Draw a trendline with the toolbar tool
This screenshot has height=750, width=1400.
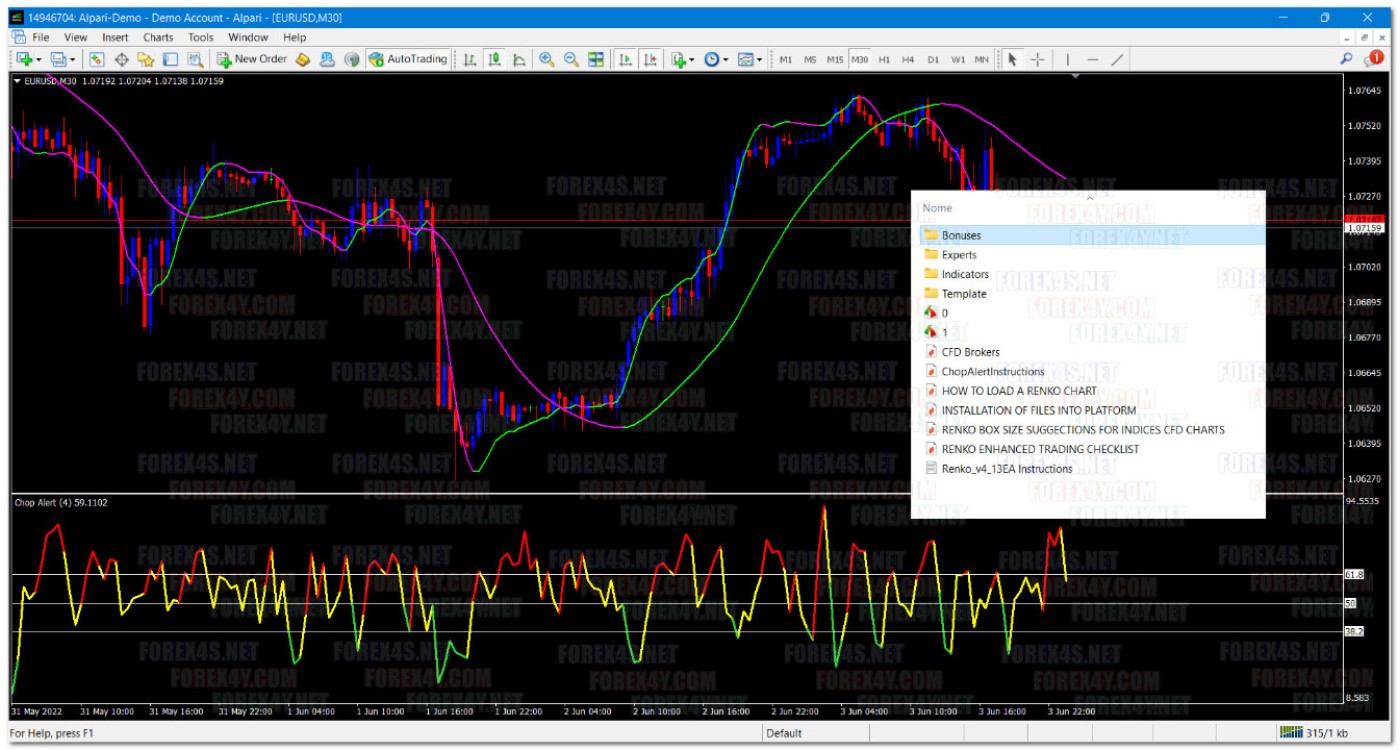(1117, 60)
